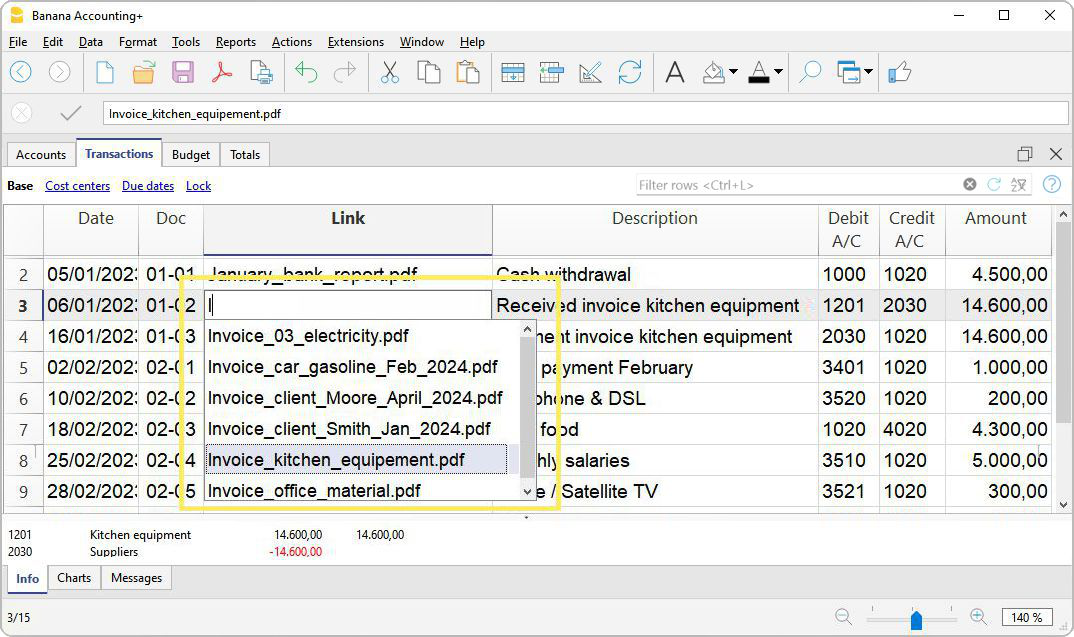Clear the filter rows text with X icon

969,185
